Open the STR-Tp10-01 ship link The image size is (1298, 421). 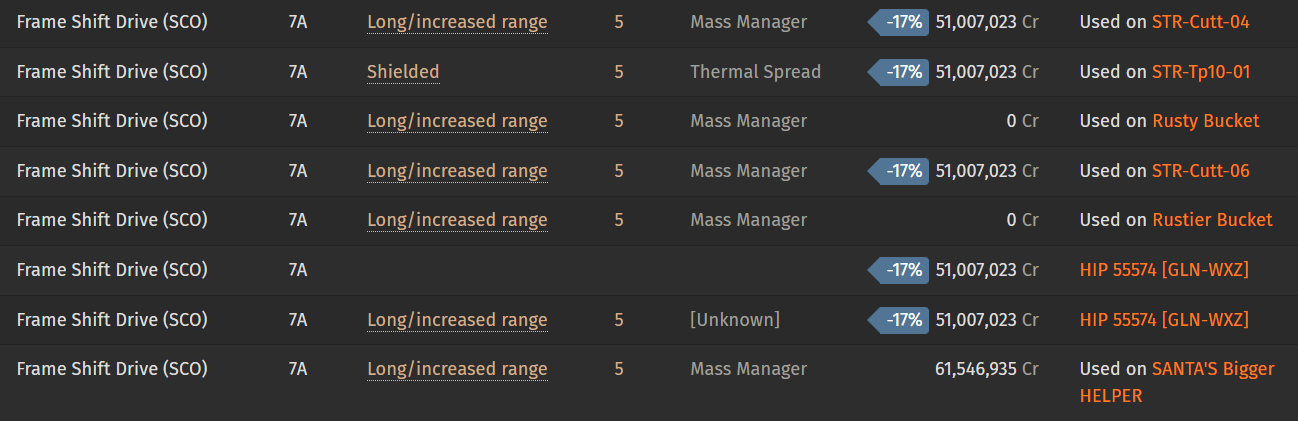[x=1201, y=72]
